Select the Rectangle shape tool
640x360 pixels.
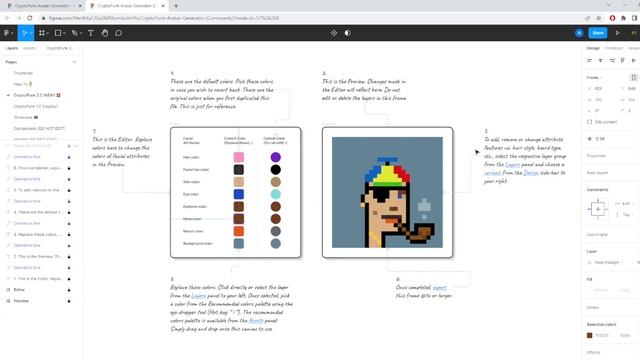point(59,33)
